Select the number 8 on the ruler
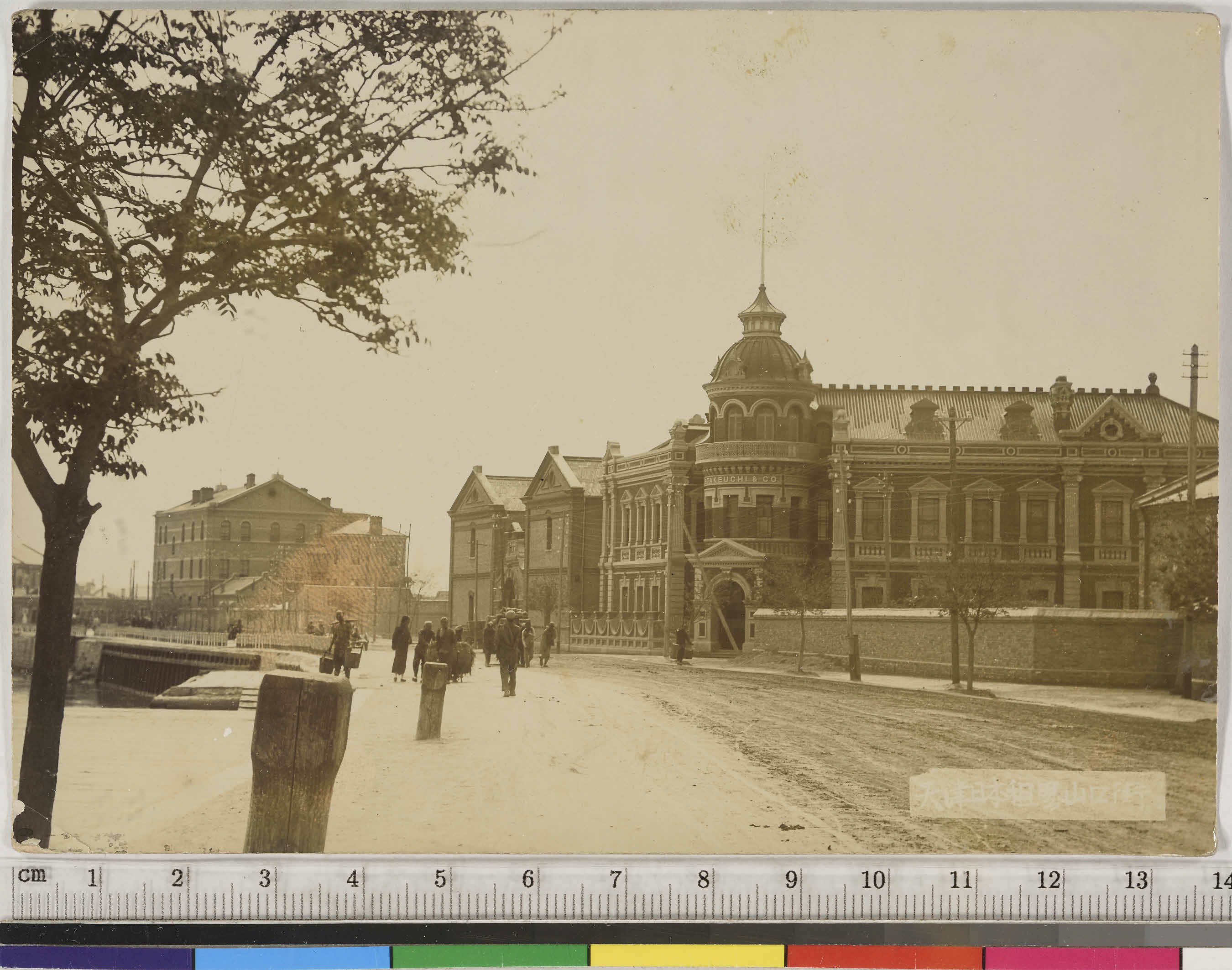This screenshot has height=970, width=1232. click(703, 879)
